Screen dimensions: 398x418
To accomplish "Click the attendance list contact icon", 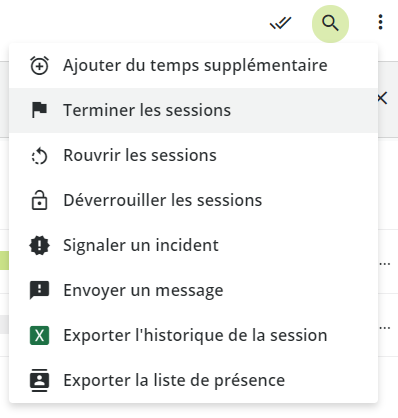I will [39, 380].
